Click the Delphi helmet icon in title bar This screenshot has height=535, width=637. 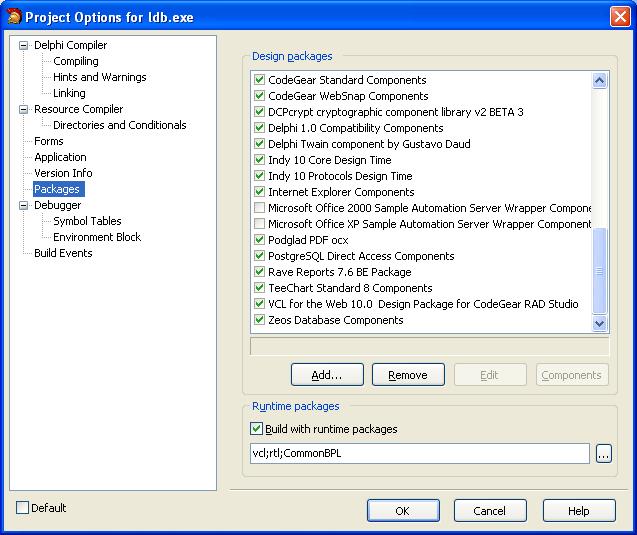(x=14, y=17)
